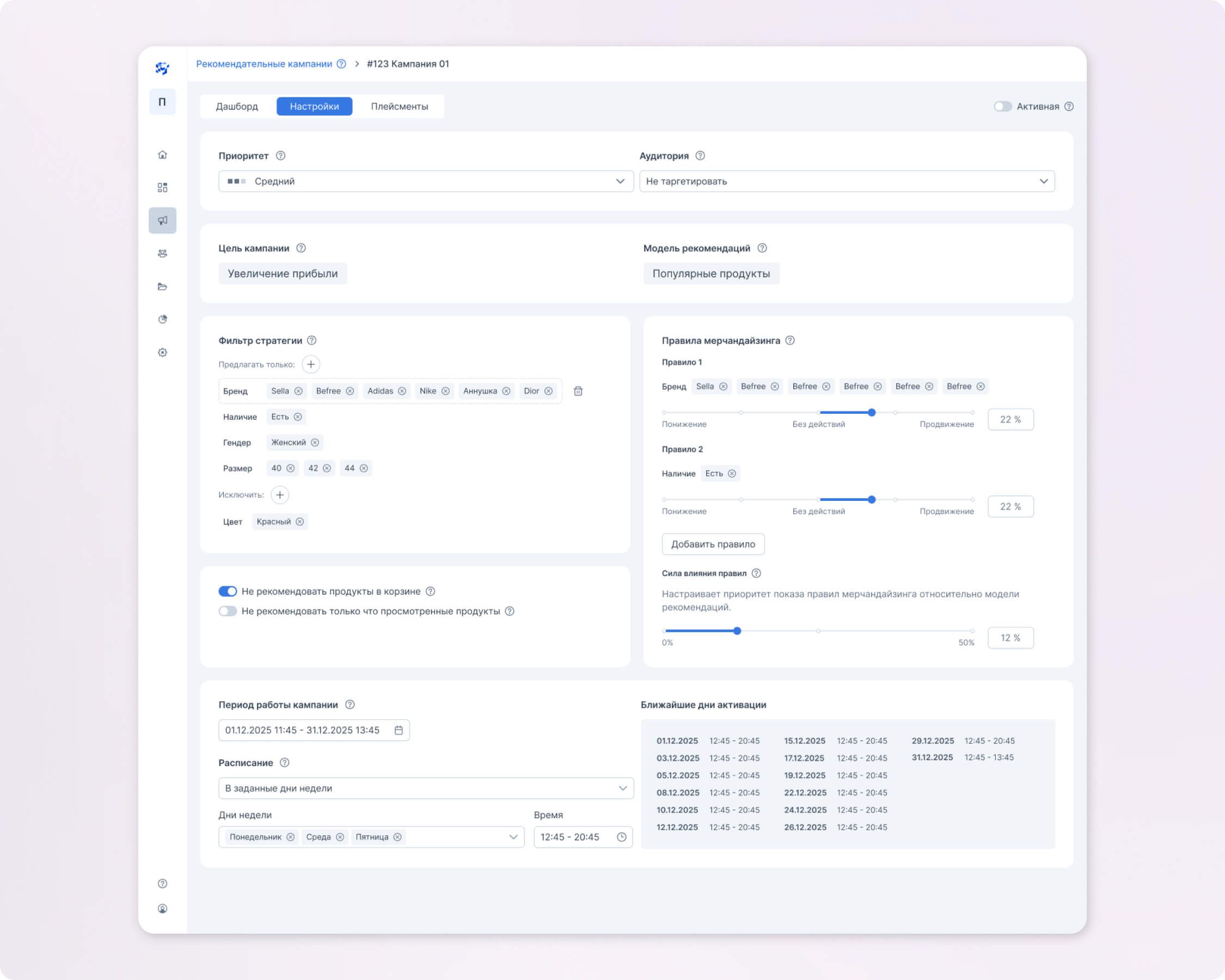The image size is (1225, 980).
Task: Remove the Nike brand tag
Action: 445,391
